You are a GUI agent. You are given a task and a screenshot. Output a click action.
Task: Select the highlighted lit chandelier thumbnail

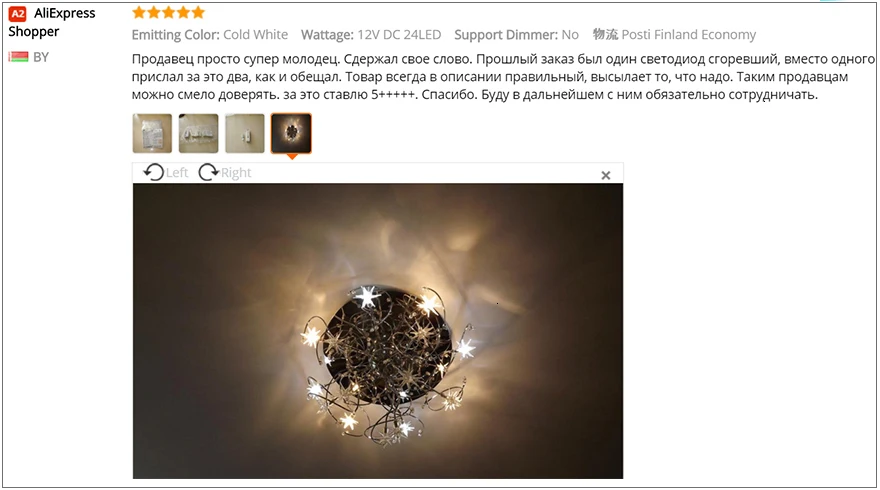coord(291,134)
